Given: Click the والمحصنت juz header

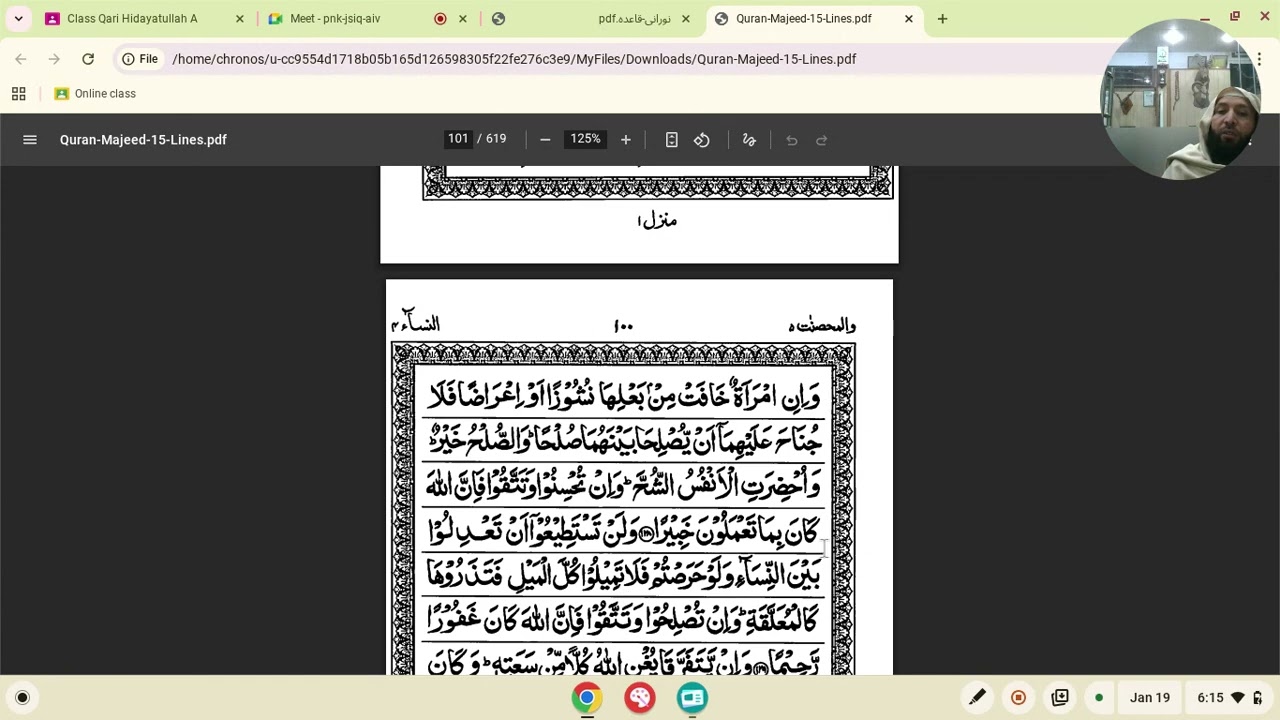Looking at the screenshot, I should click(x=822, y=325).
